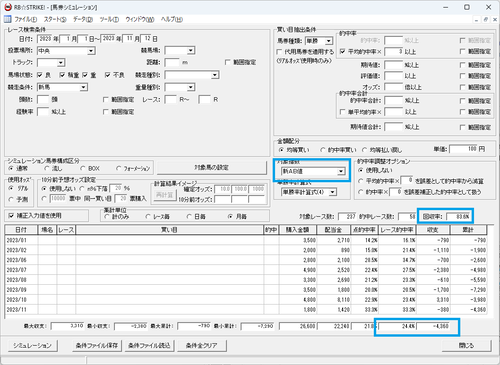Uncheck the 補正入力値を使用 checkbox
Image resolution: width=500 pixels, height=365 pixels.
click(x=11, y=216)
